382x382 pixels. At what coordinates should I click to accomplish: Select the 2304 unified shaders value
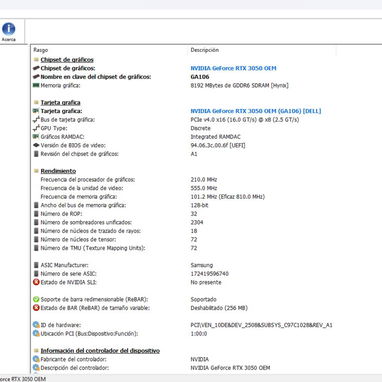click(x=197, y=222)
